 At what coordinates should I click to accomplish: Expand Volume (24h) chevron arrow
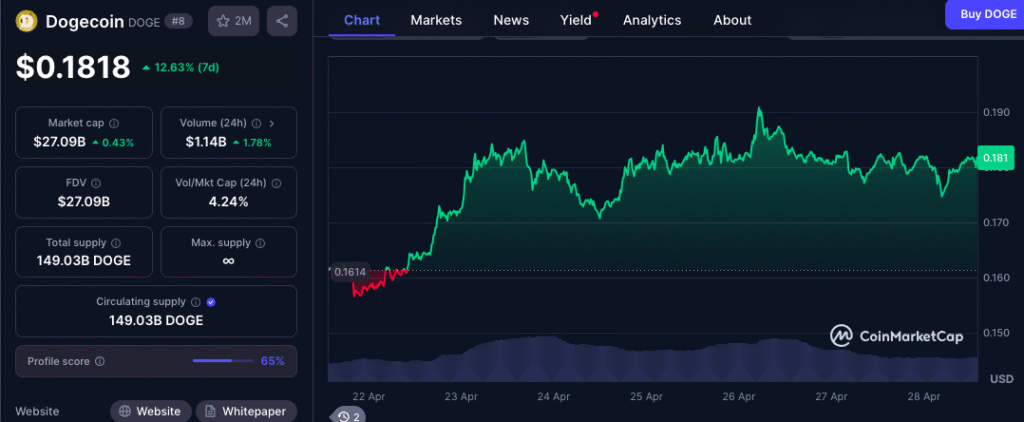pyautogui.click(x=272, y=123)
